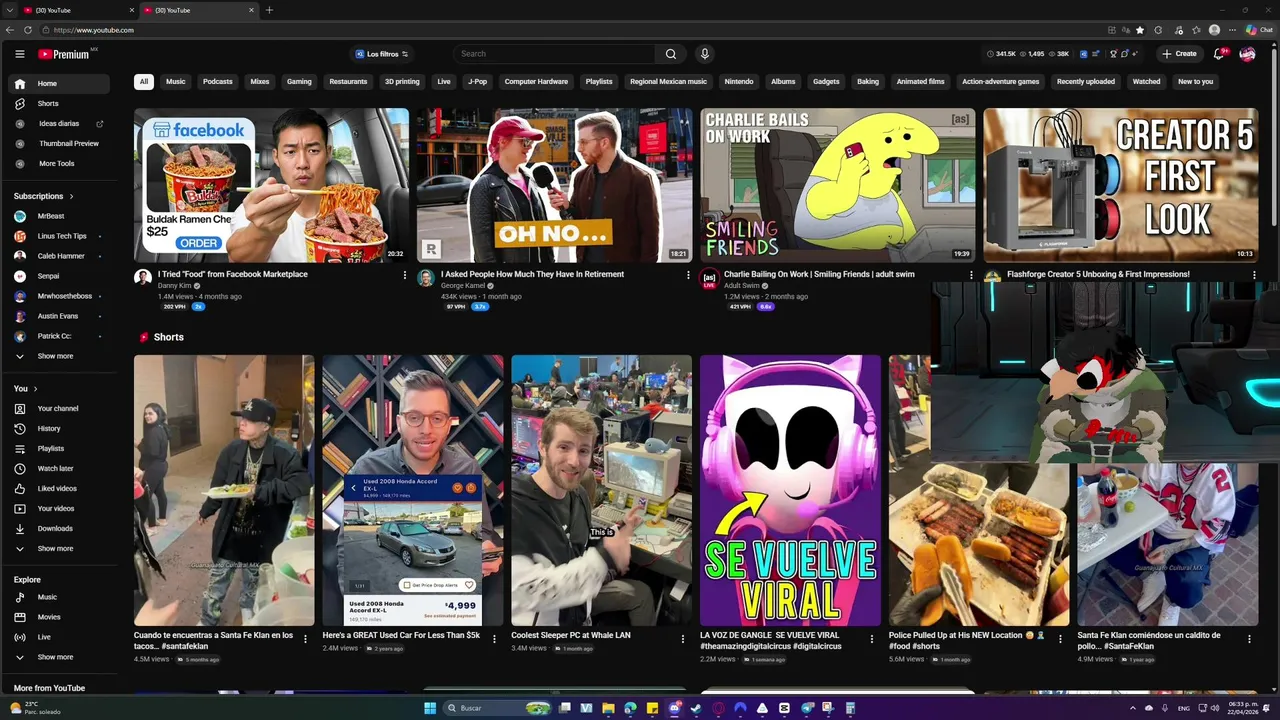Open the Subscriptions heading chevron
The image size is (1280, 720).
(71, 196)
